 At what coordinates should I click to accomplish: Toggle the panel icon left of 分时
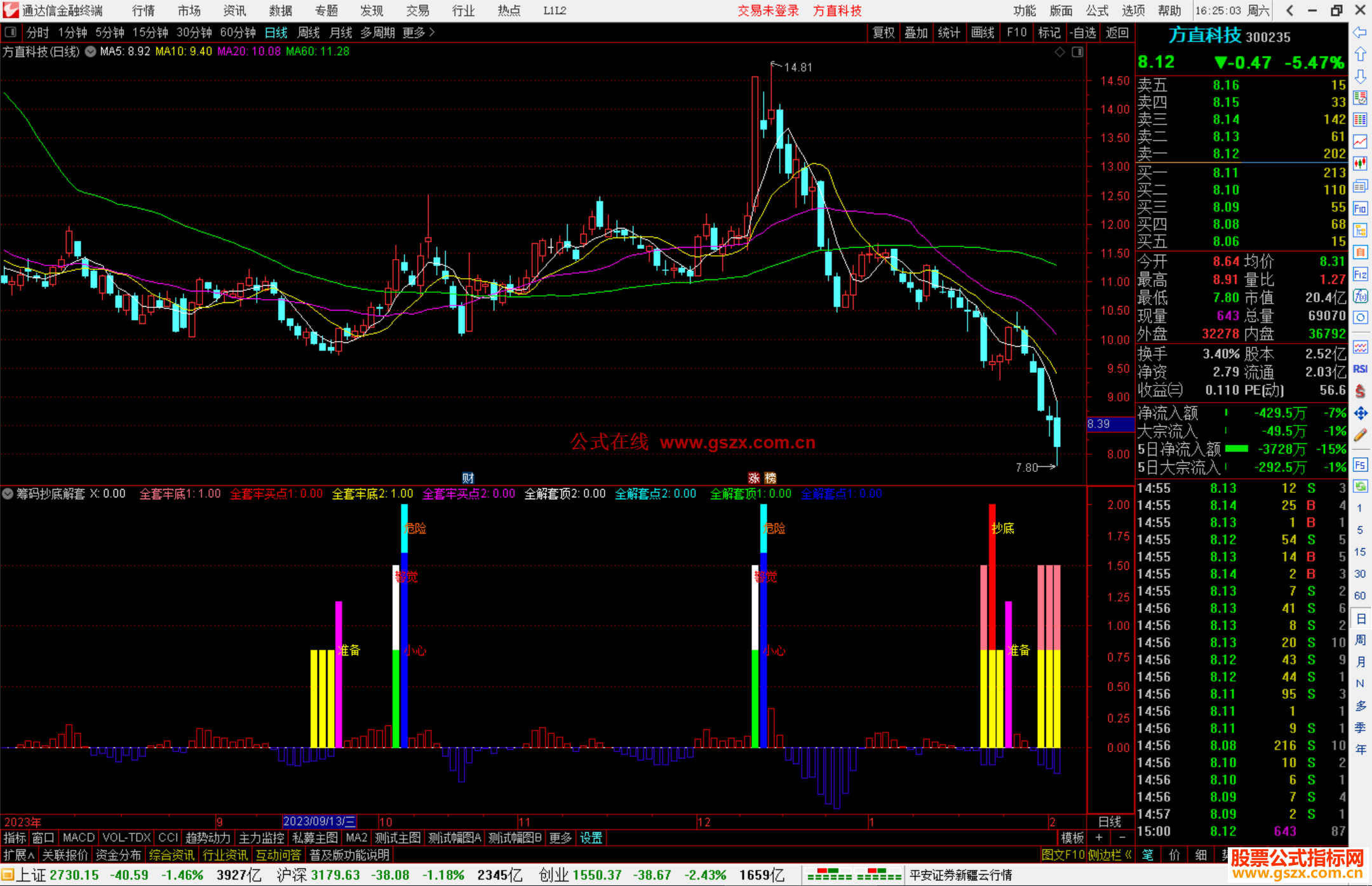click(11, 32)
